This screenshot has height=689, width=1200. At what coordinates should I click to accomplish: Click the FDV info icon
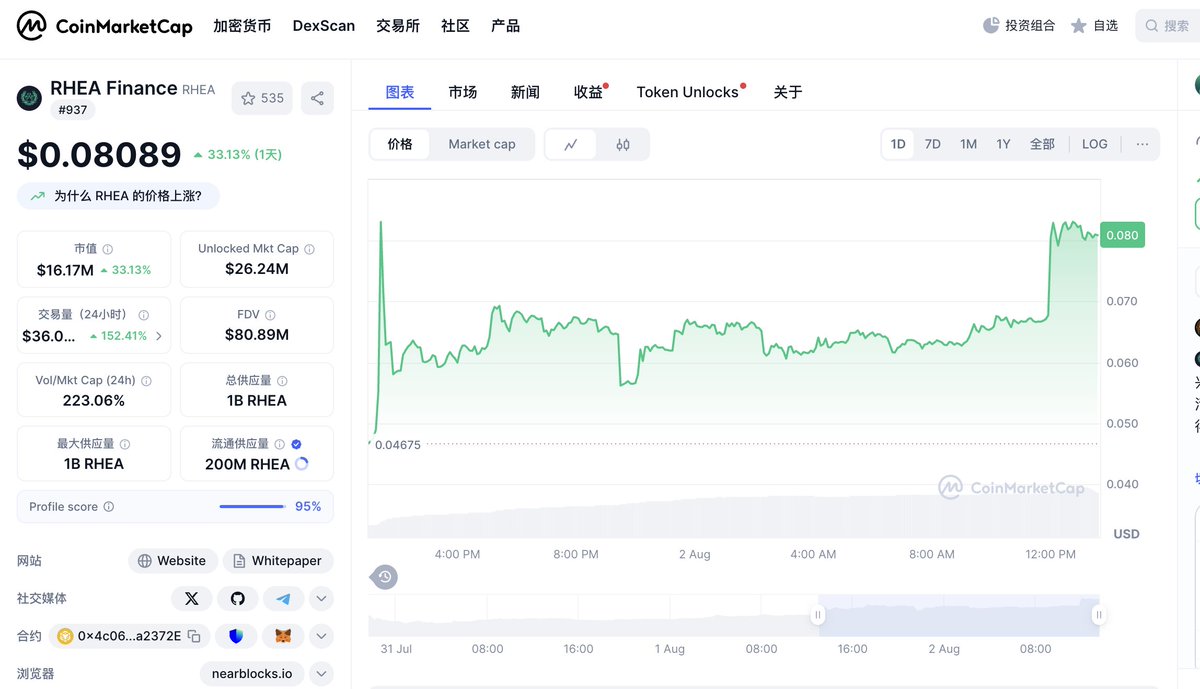(270, 314)
